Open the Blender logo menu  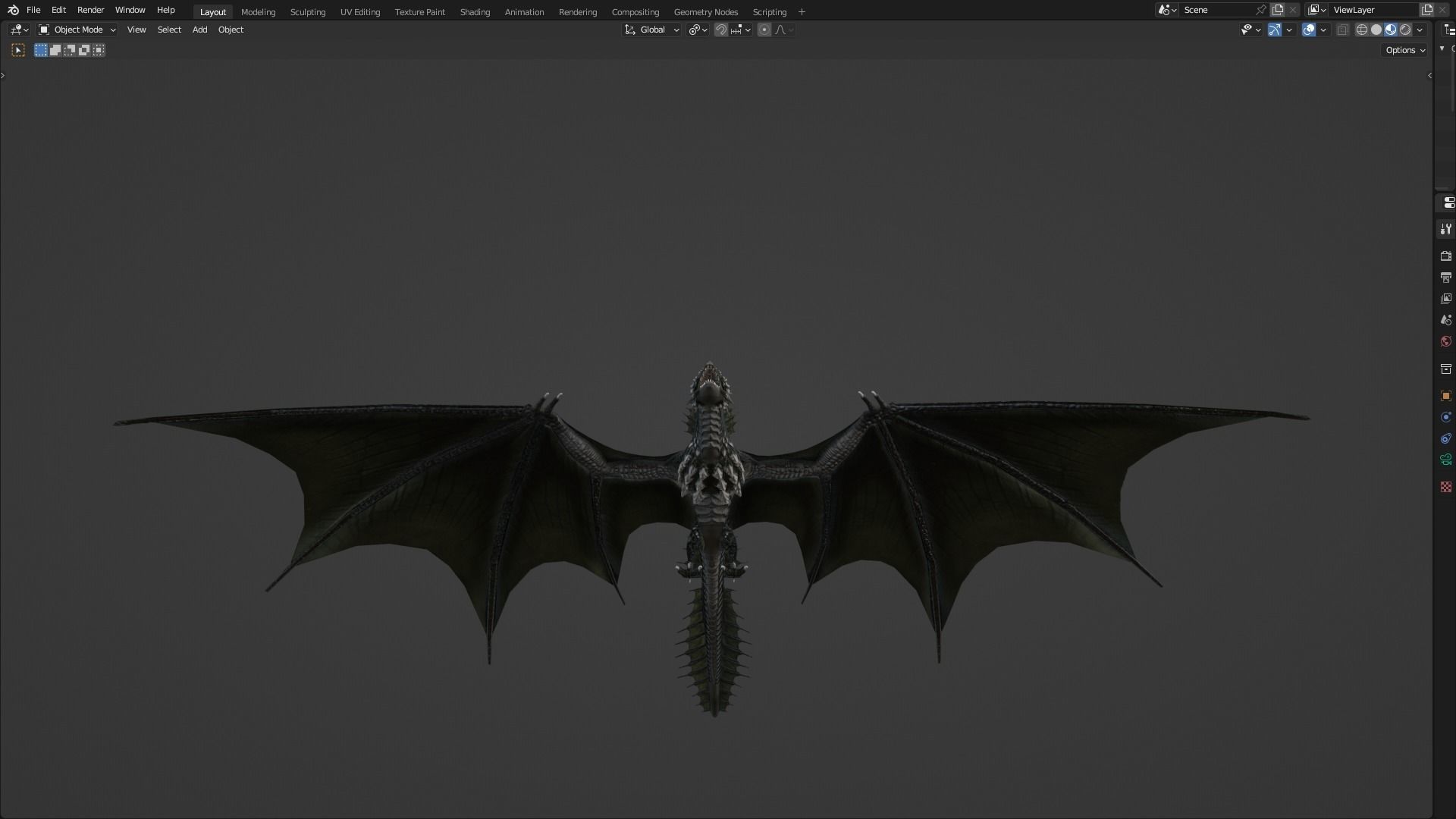coord(13,10)
